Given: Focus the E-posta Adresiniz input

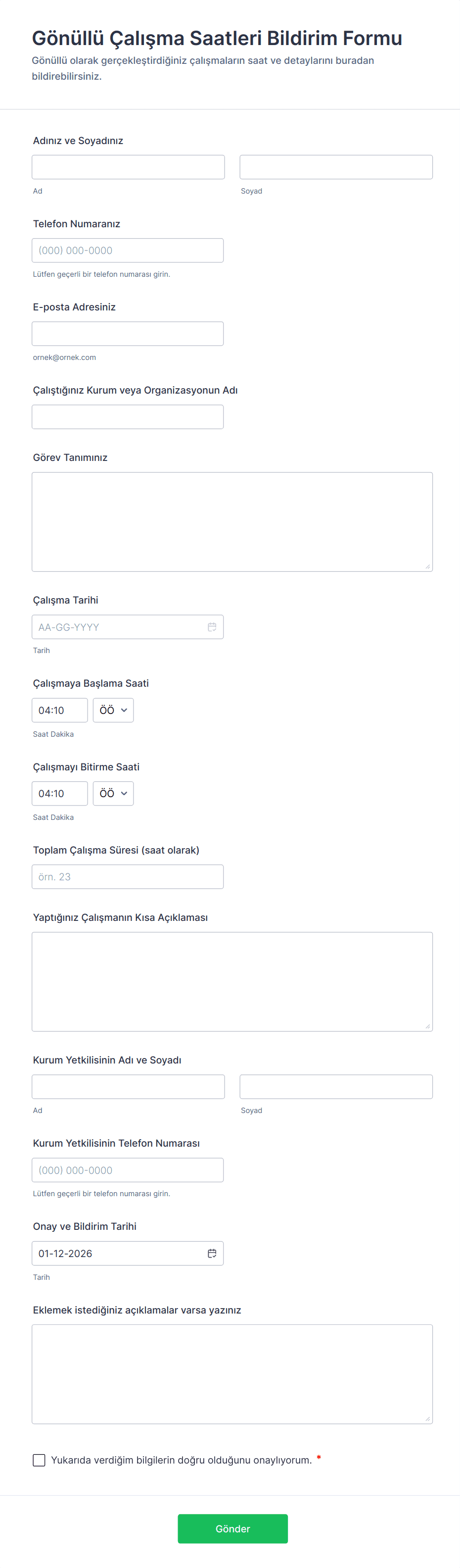Looking at the screenshot, I should [x=128, y=334].
